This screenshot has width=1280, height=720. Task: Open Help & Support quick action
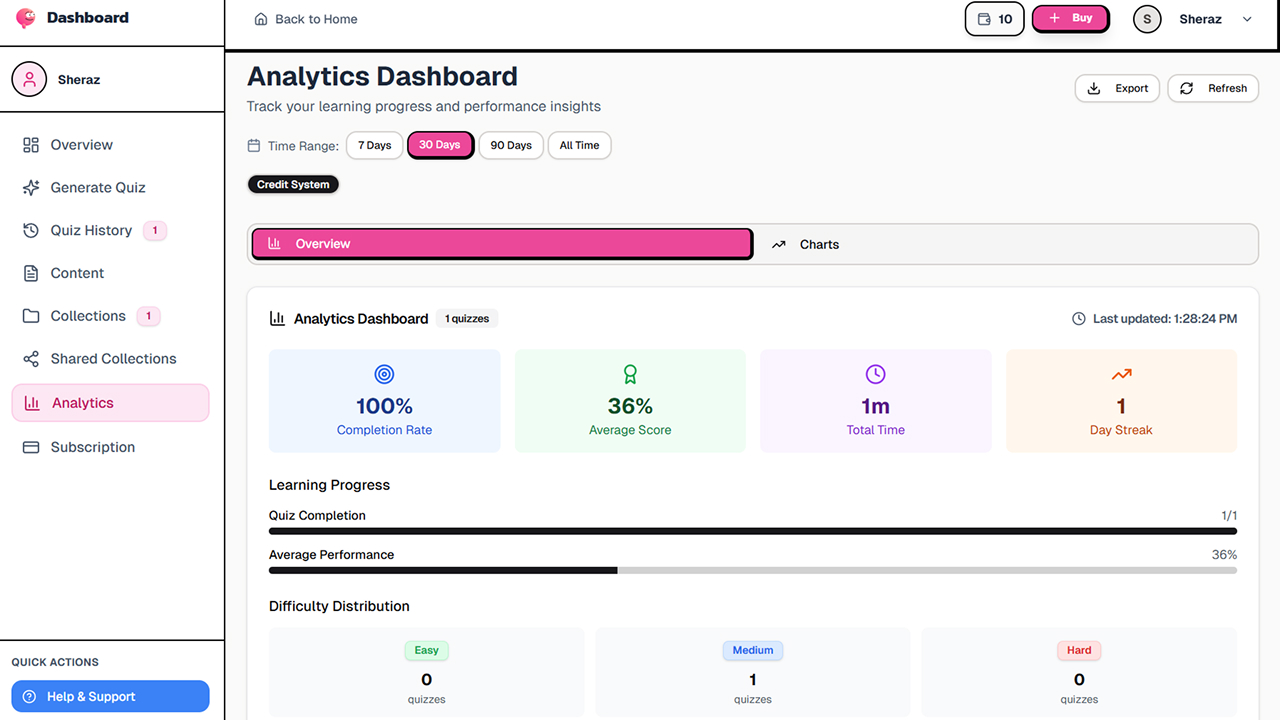[110, 696]
